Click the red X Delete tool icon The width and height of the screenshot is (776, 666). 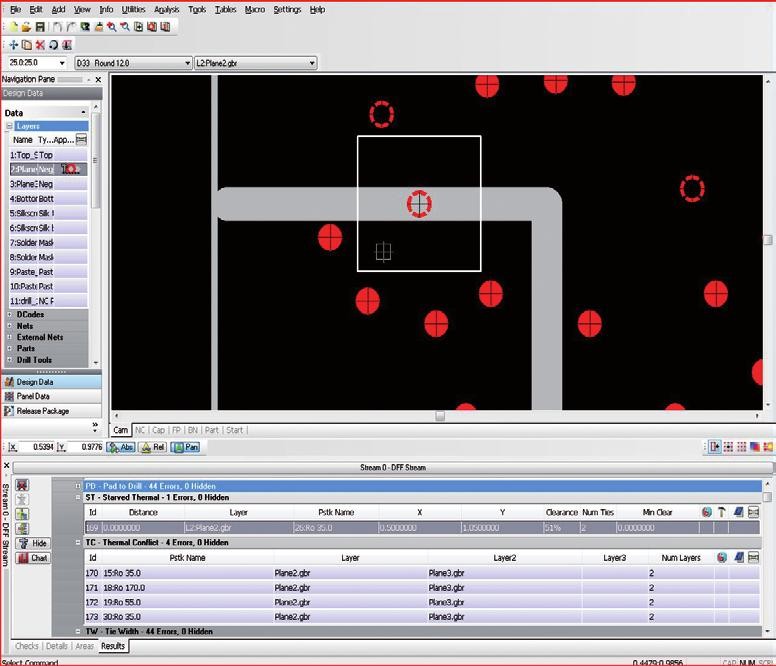pos(40,45)
